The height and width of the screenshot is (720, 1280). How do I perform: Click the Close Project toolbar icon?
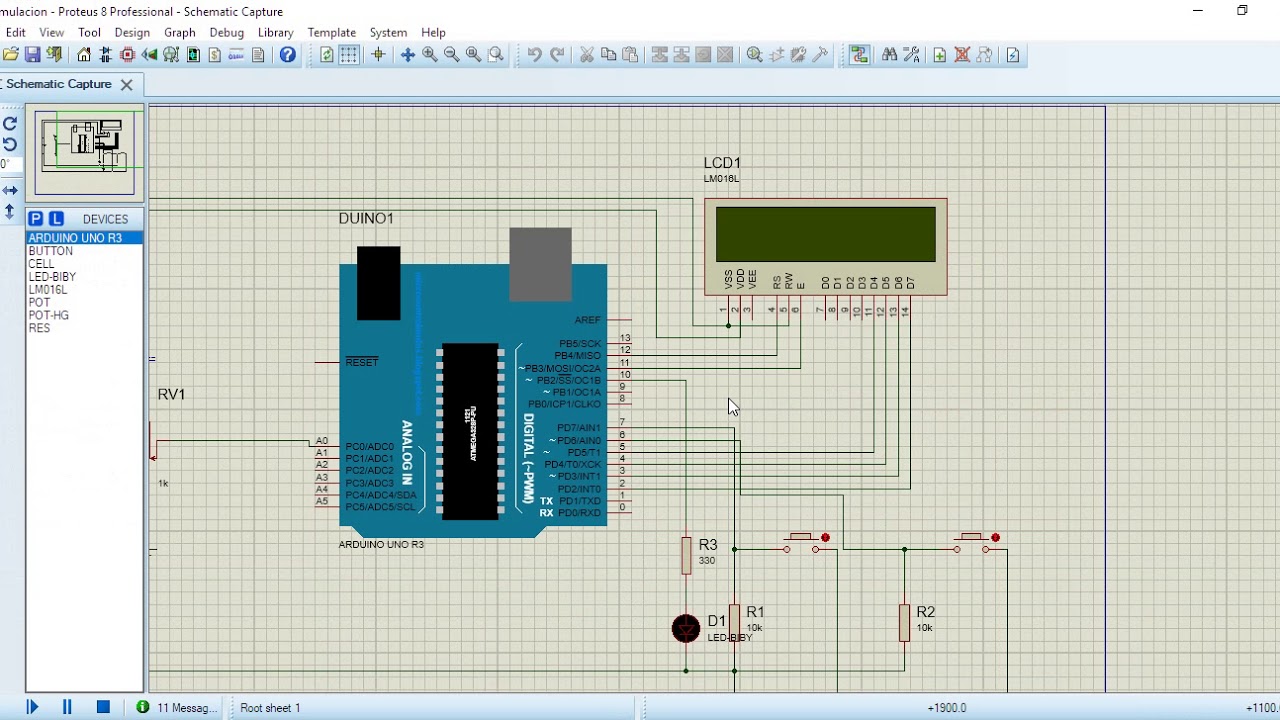tap(54, 55)
